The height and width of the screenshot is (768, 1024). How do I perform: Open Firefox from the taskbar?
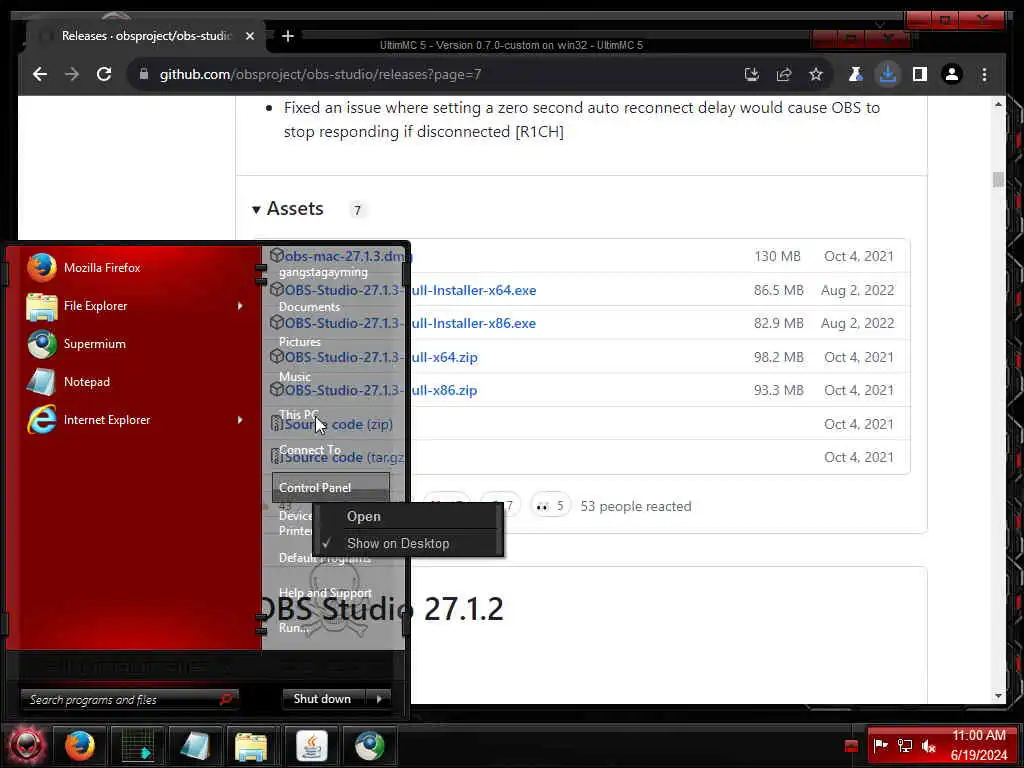(x=79, y=745)
